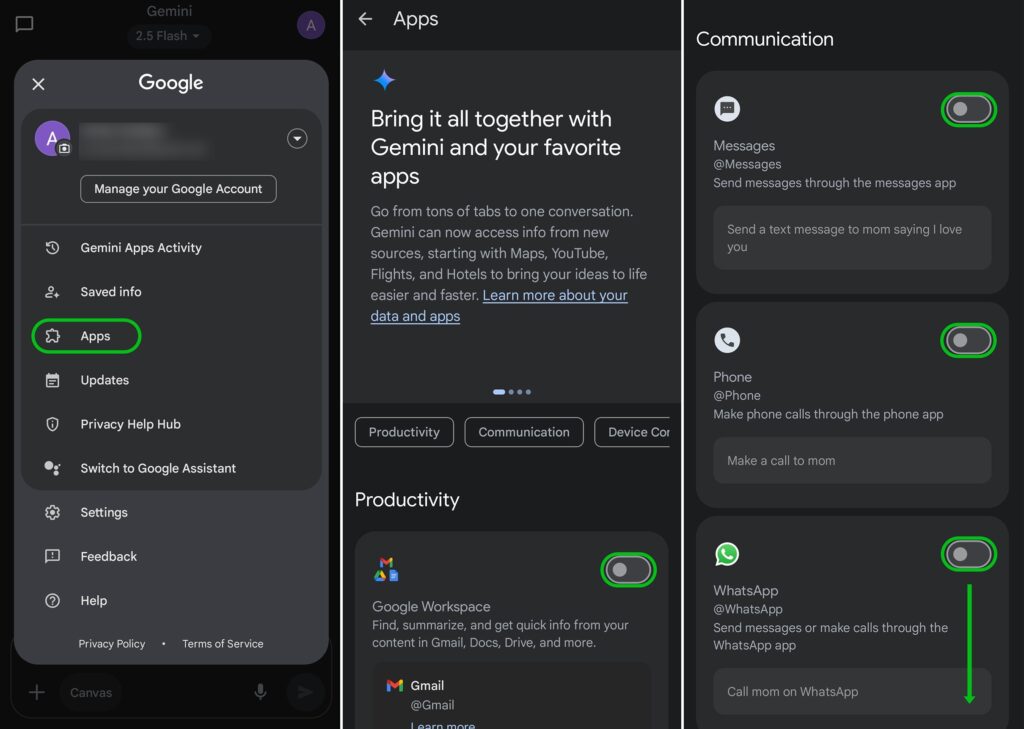1024x729 pixels.
Task: Enable the Google Workspace toggle
Action: (x=628, y=570)
